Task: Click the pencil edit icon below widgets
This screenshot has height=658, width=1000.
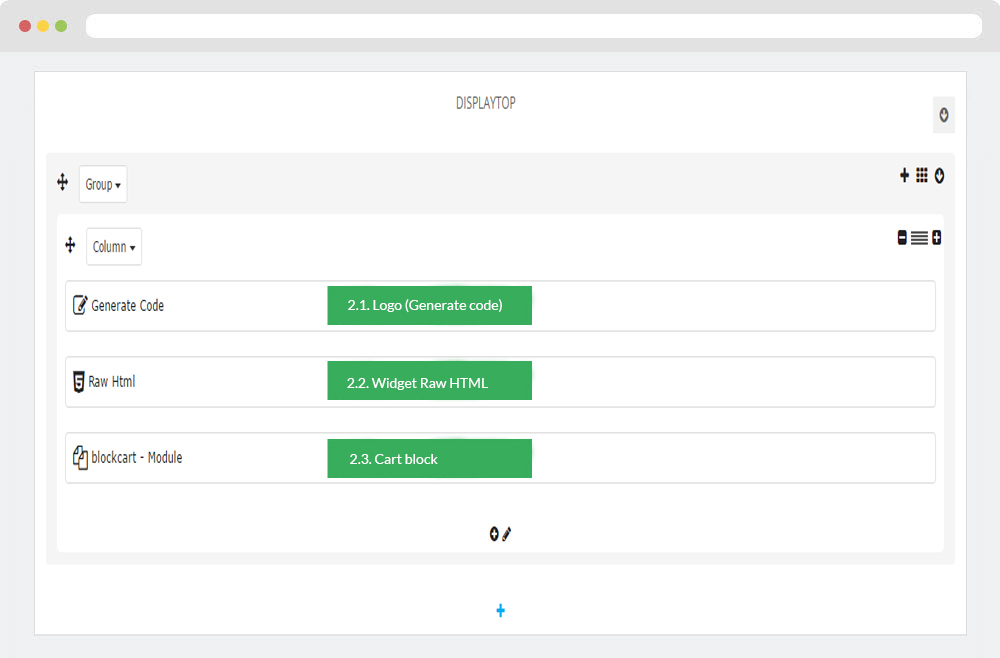Action: pos(506,534)
